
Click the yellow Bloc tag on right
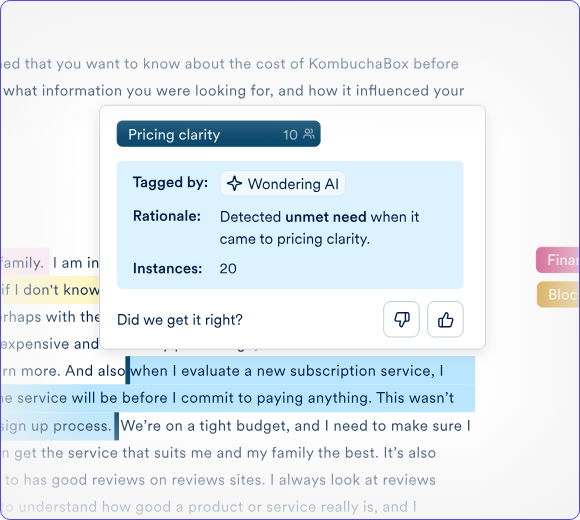558,294
